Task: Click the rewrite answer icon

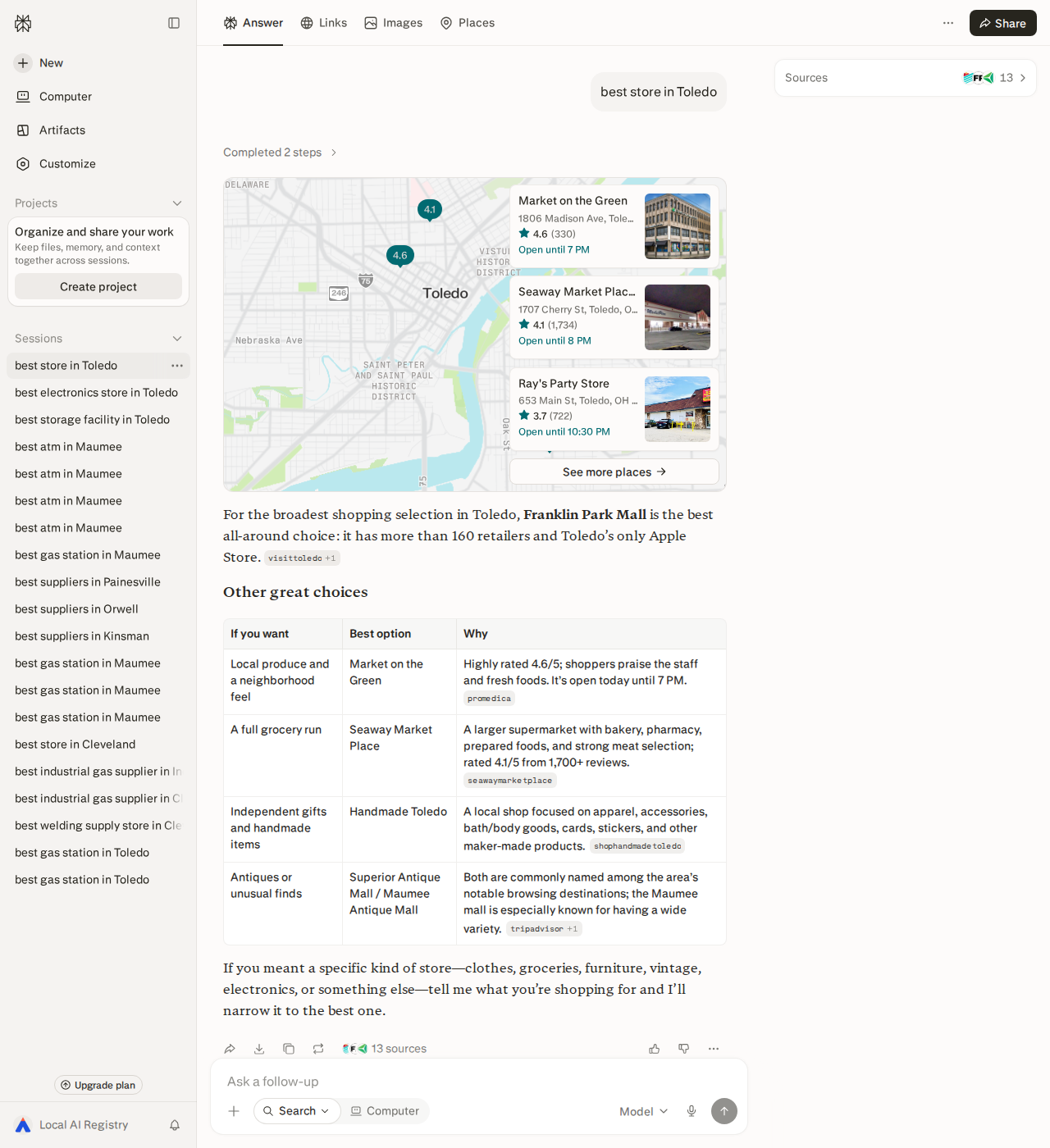Action: (318, 1049)
